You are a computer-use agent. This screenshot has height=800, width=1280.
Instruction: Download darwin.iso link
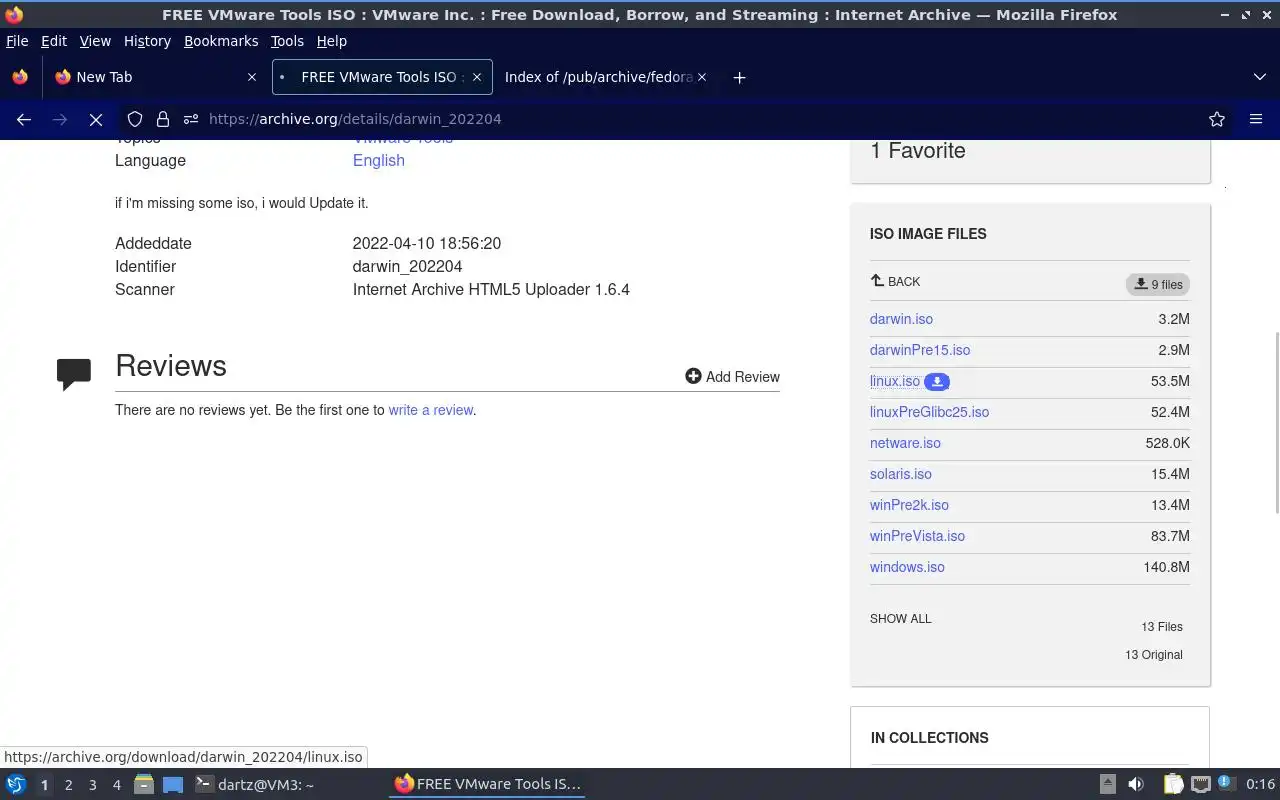[x=901, y=319]
